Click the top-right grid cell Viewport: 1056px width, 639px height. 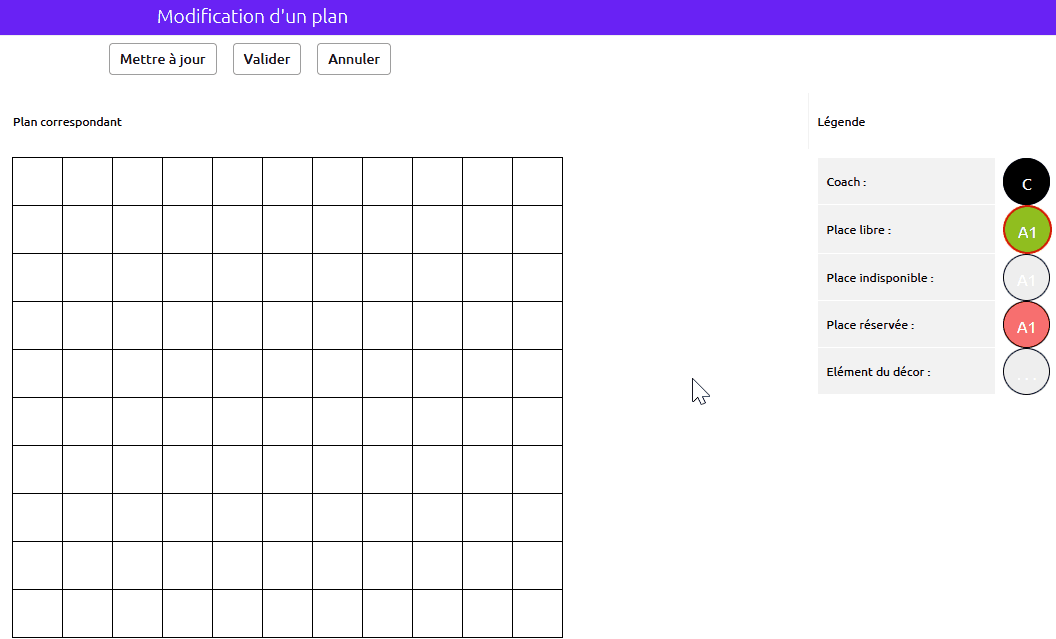[537, 182]
